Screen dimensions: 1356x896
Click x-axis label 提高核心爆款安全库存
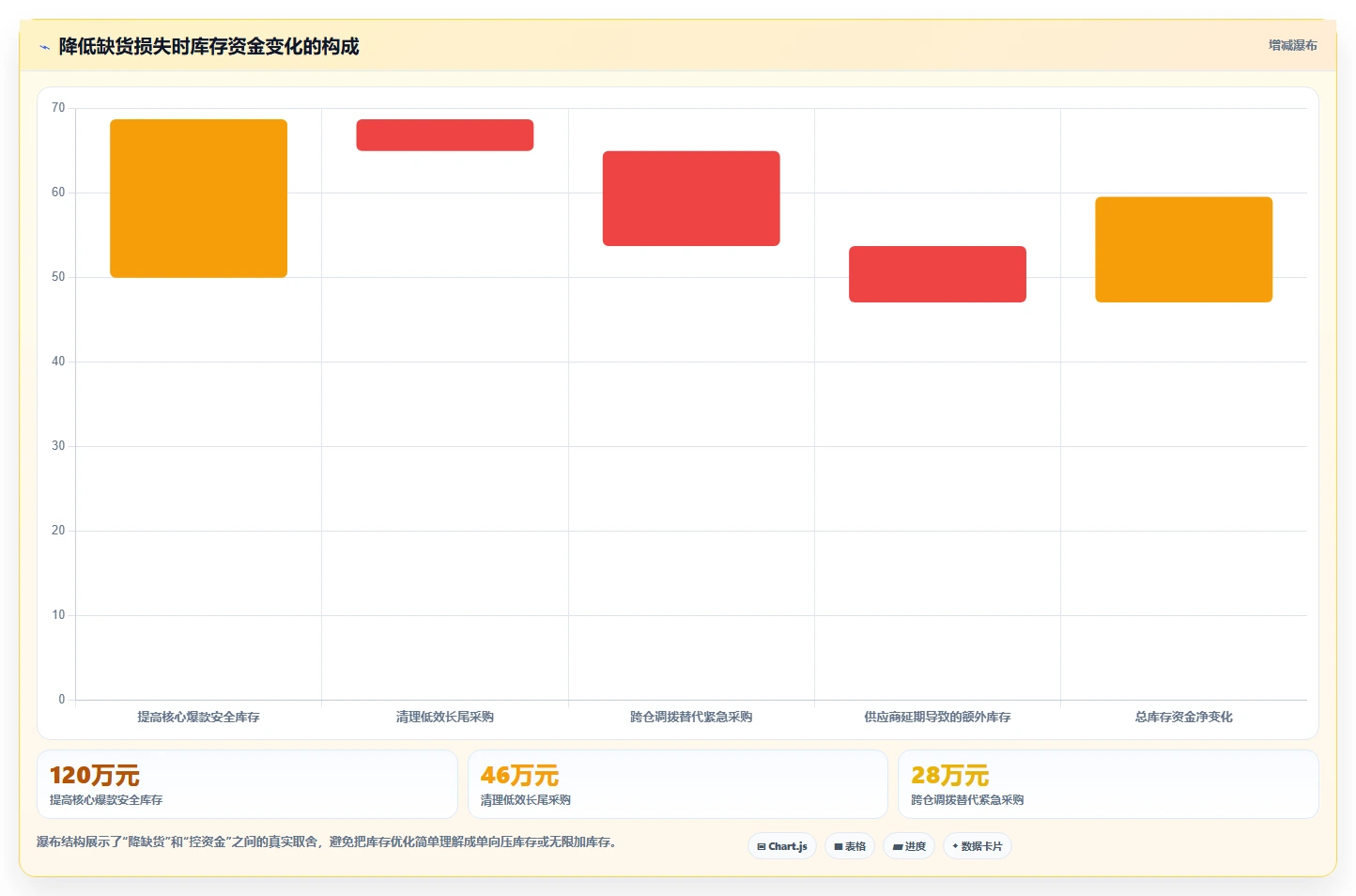199,717
